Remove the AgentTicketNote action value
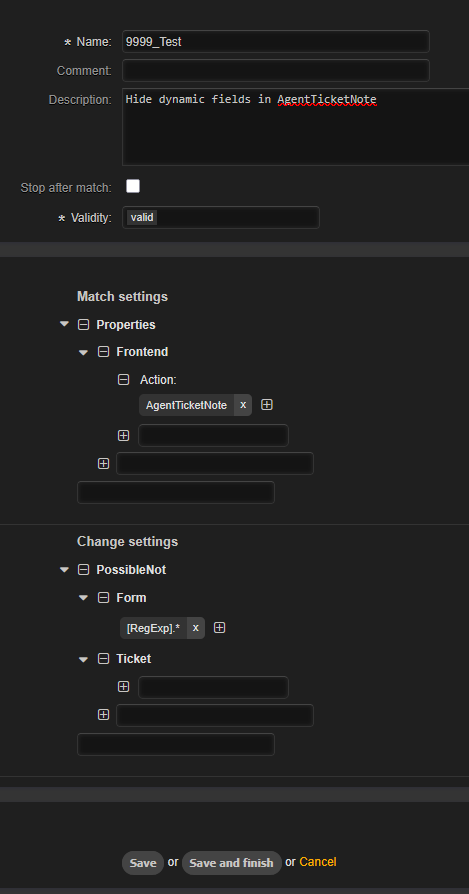469x894 pixels. (243, 405)
